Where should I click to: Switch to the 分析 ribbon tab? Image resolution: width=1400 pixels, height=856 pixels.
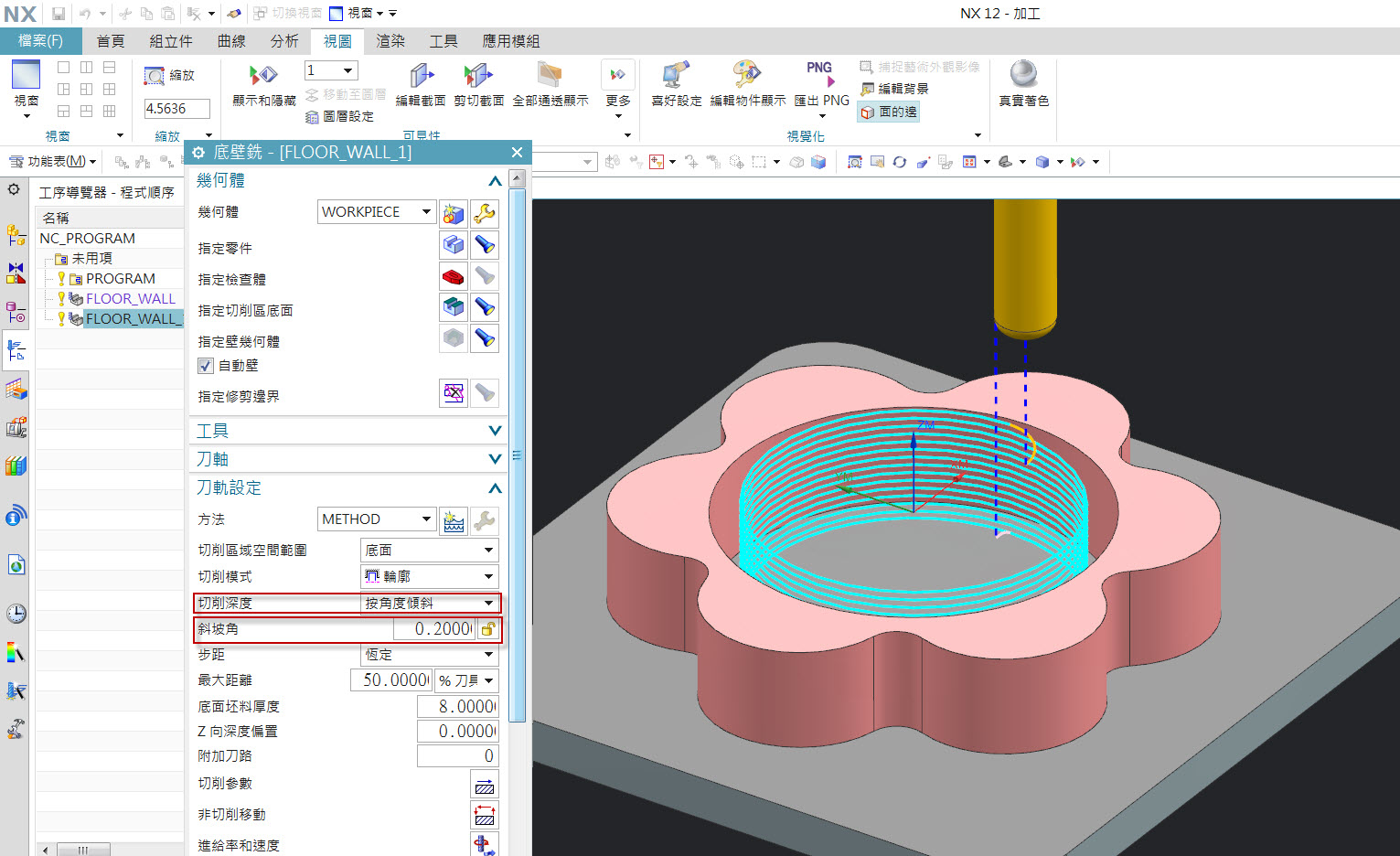point(284,41)
